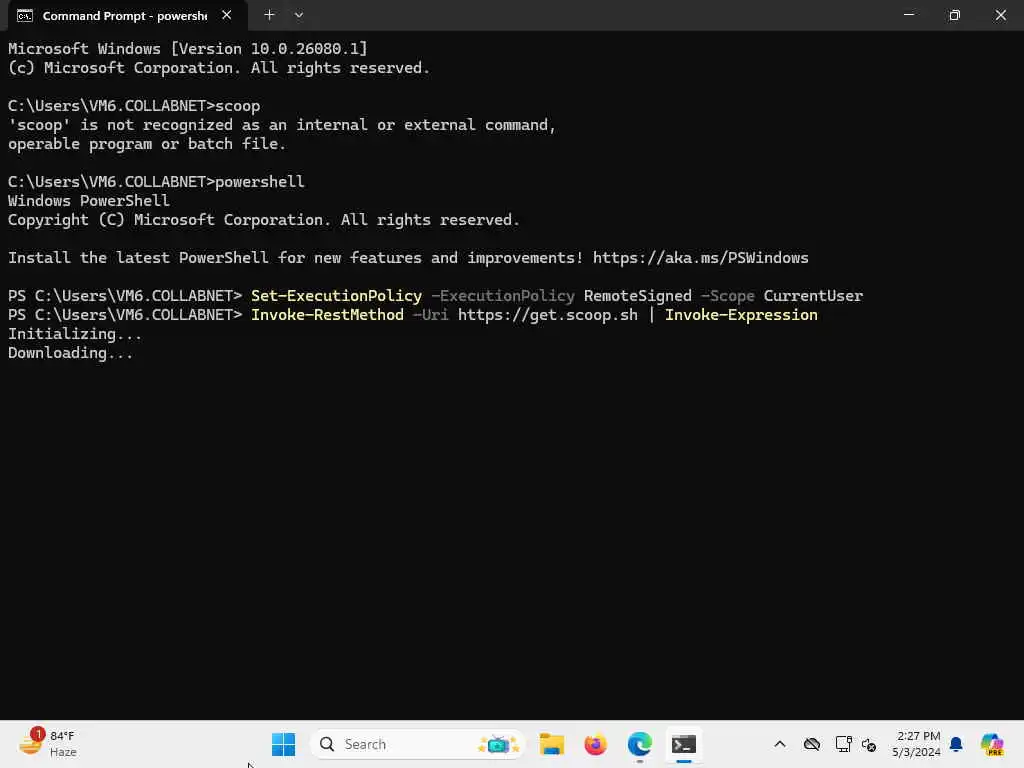
Task: Open File Explorer from taskbar
Action: tap(552, 744)
